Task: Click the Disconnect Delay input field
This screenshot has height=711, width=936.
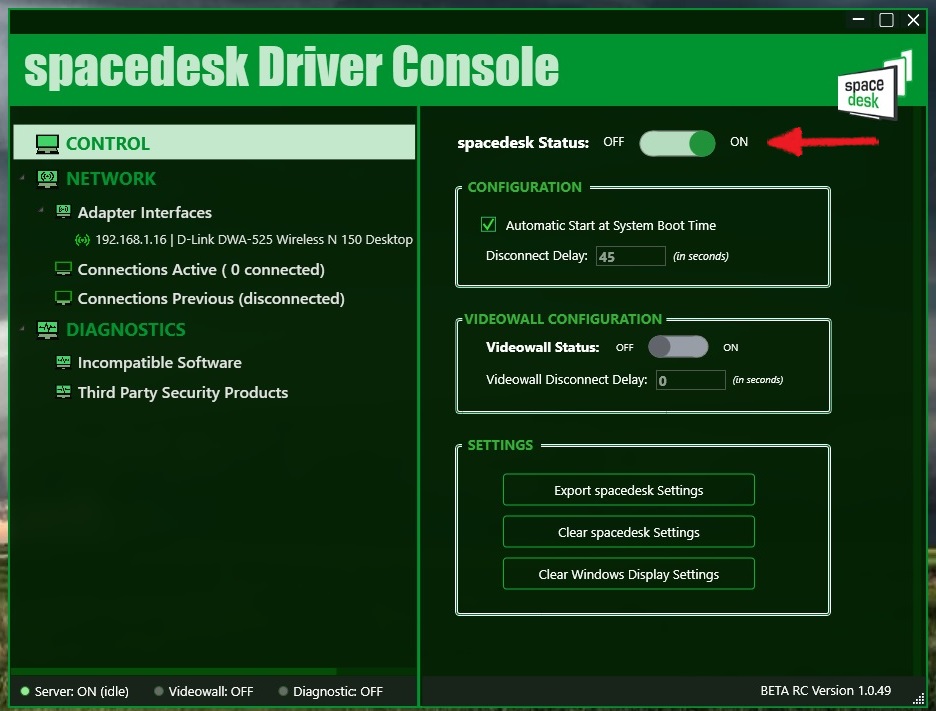Action: click(x=630, y=256)
